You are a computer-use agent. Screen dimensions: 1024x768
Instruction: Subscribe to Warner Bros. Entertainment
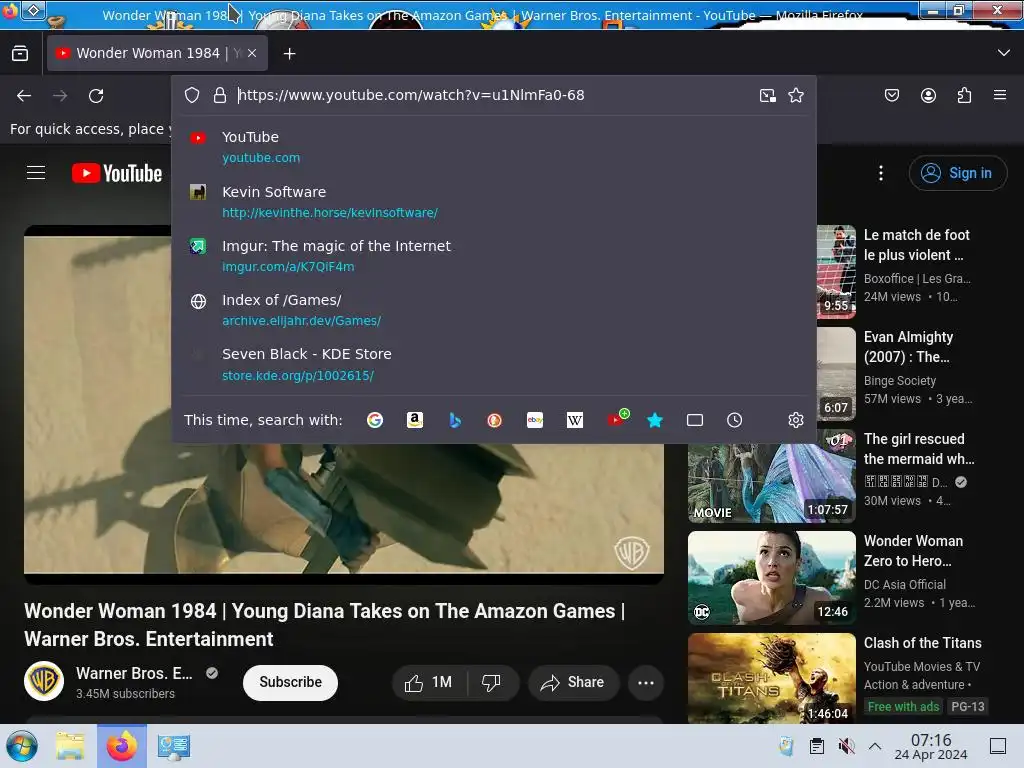290,682
